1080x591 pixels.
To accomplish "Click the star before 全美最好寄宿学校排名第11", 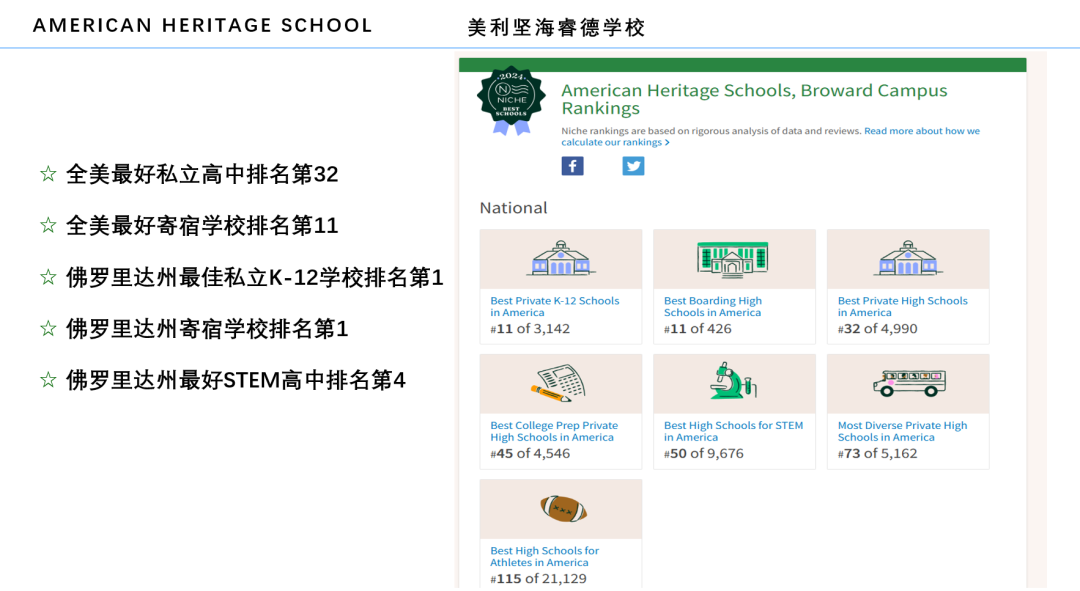I will [x=48, y=225].
